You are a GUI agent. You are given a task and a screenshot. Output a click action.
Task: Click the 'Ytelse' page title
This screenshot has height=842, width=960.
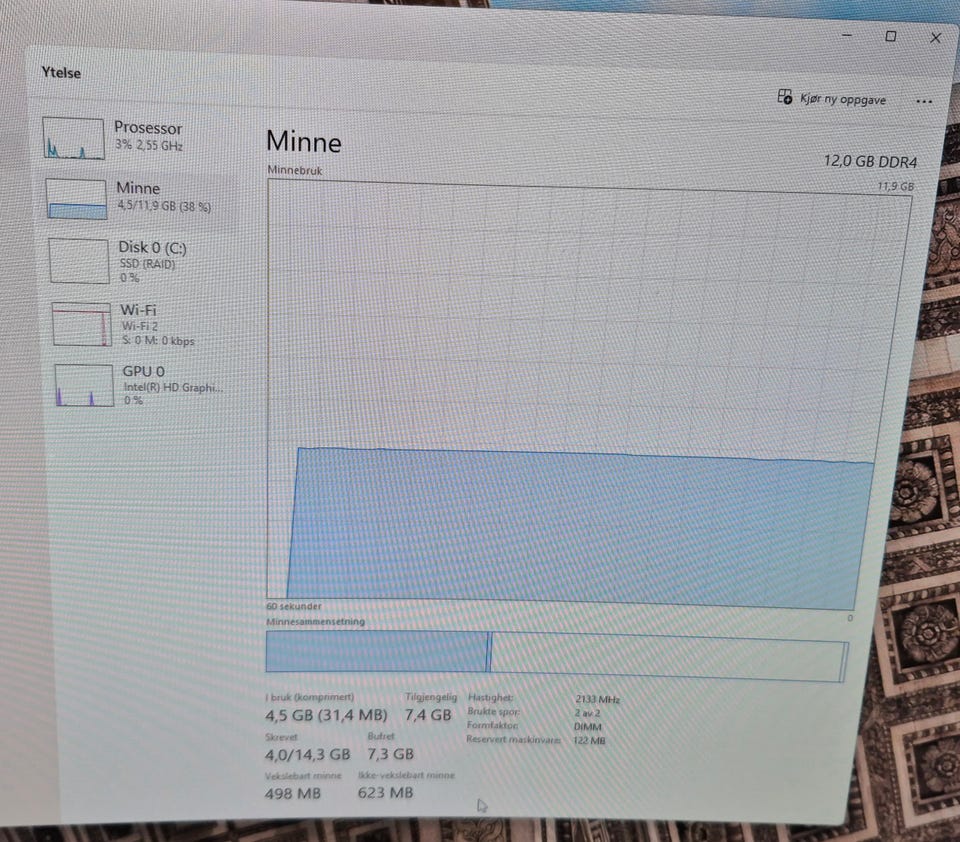pyautogui.click(x=61, y=72)
